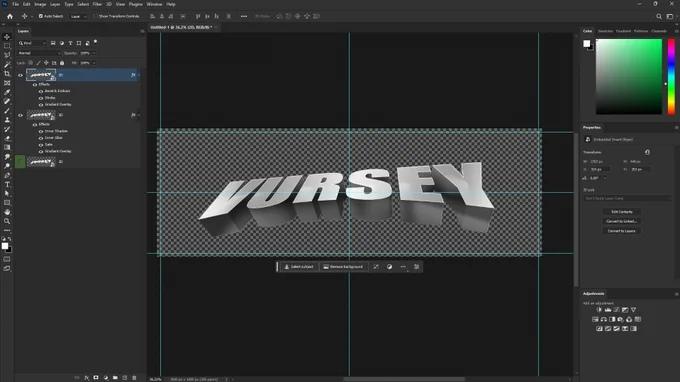680x382 pixels.
Task: Select the Horizontal Type tool
Action: click(x=7, y=185)
